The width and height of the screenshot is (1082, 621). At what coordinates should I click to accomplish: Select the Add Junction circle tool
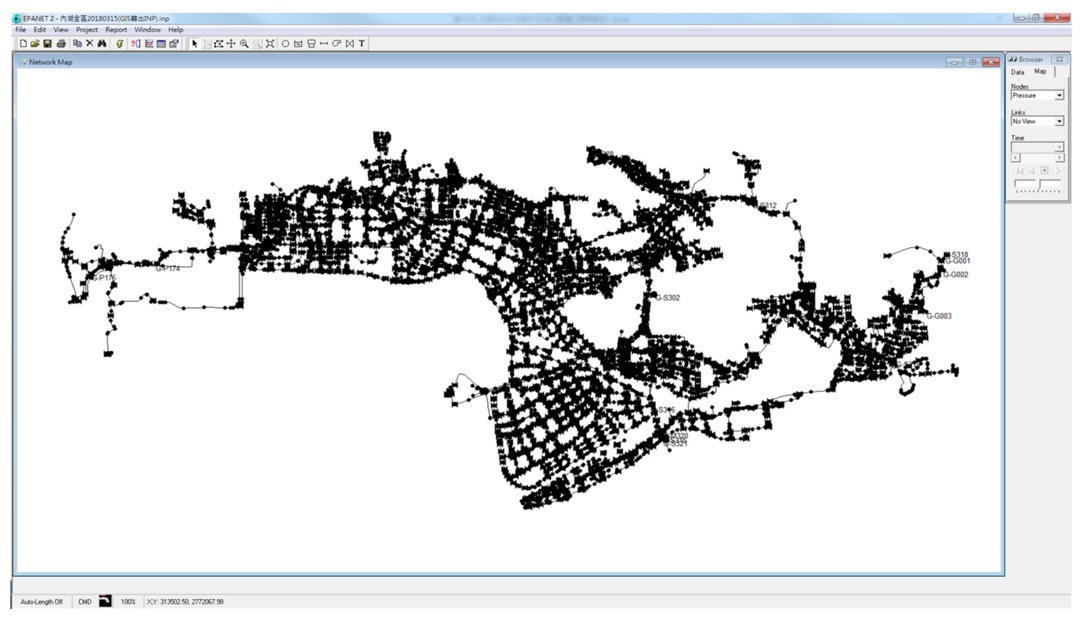coord(285,43)
